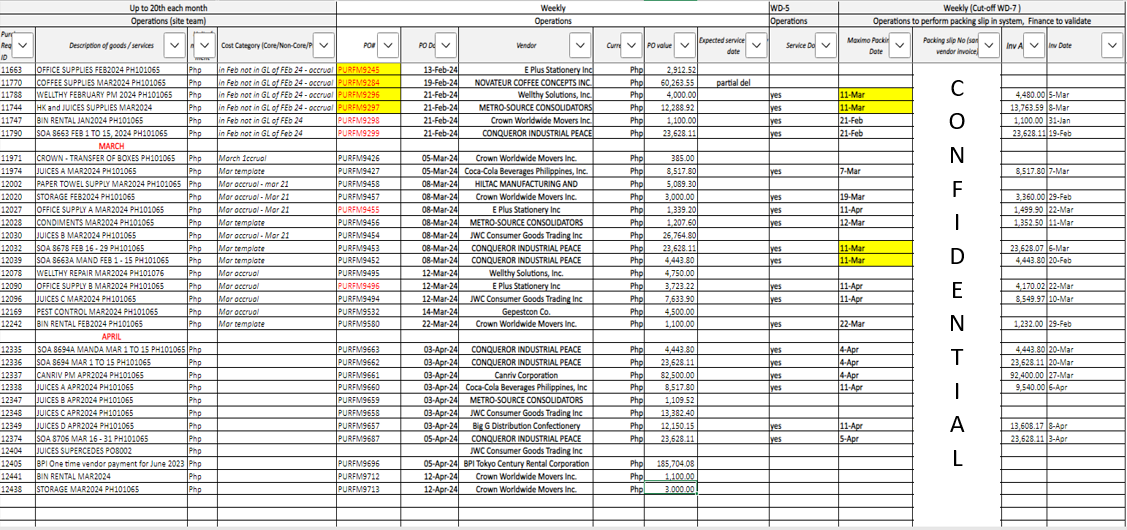Select vendor BPI Tokyo Century Rental Corporation
This screenshot has height=530, width=1127.
(x=527, y=464)
